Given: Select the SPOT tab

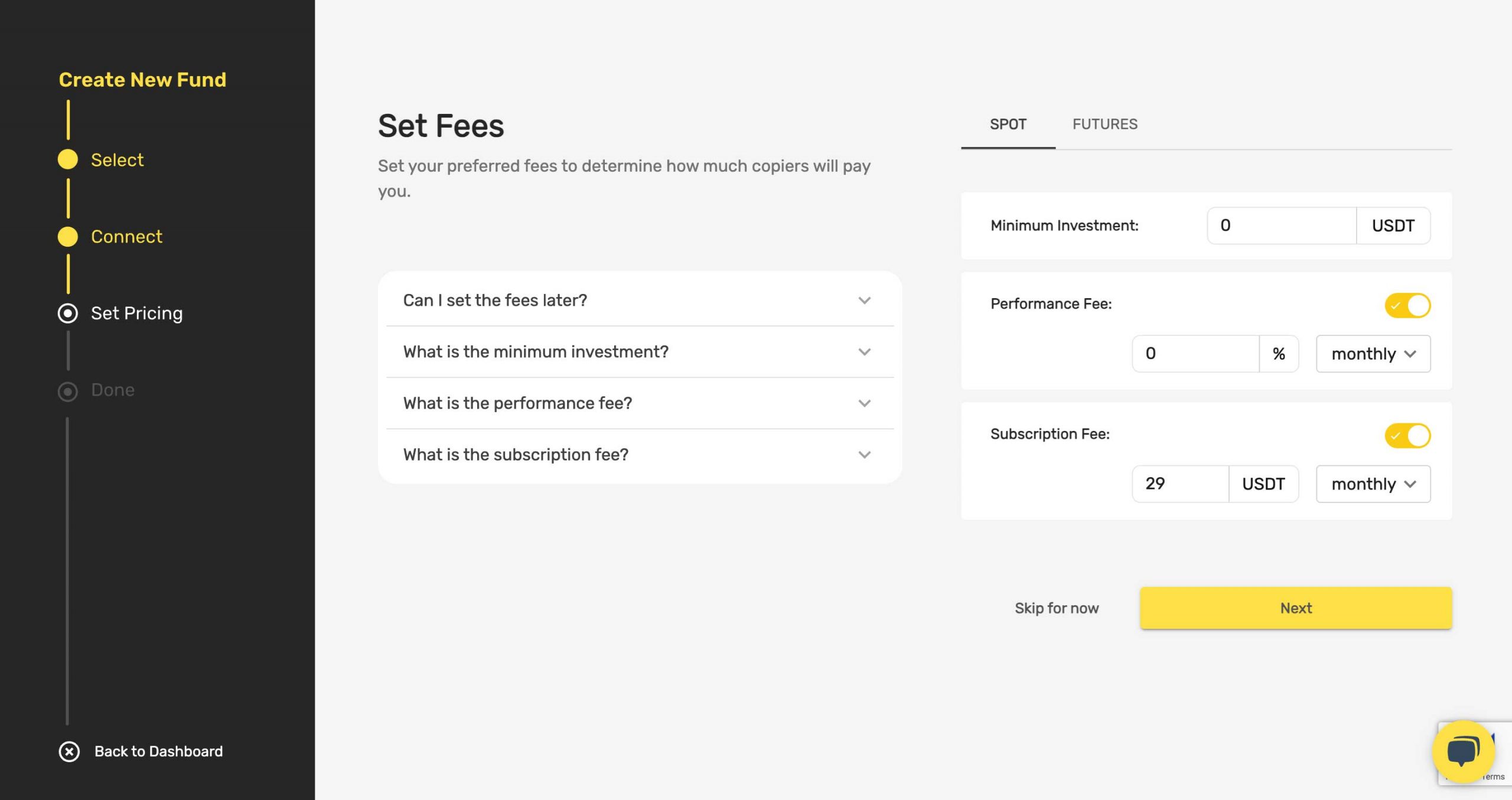Looking at the screenshot, I should pos(1008,124).
